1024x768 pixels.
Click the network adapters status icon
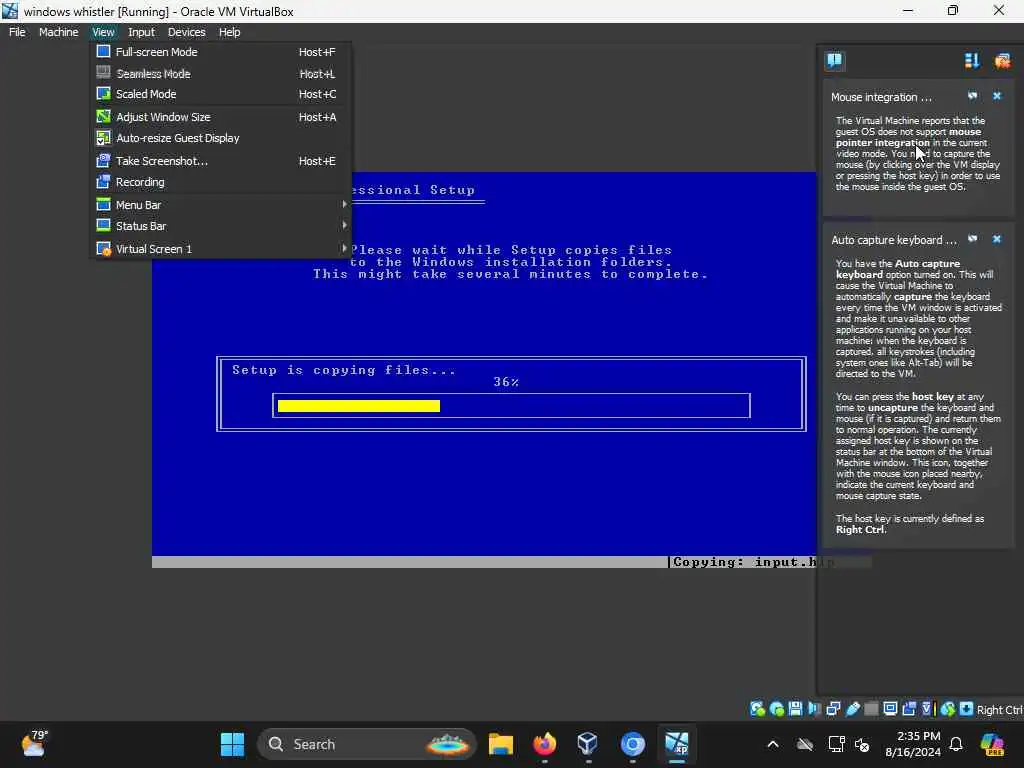tap(833, 709)
